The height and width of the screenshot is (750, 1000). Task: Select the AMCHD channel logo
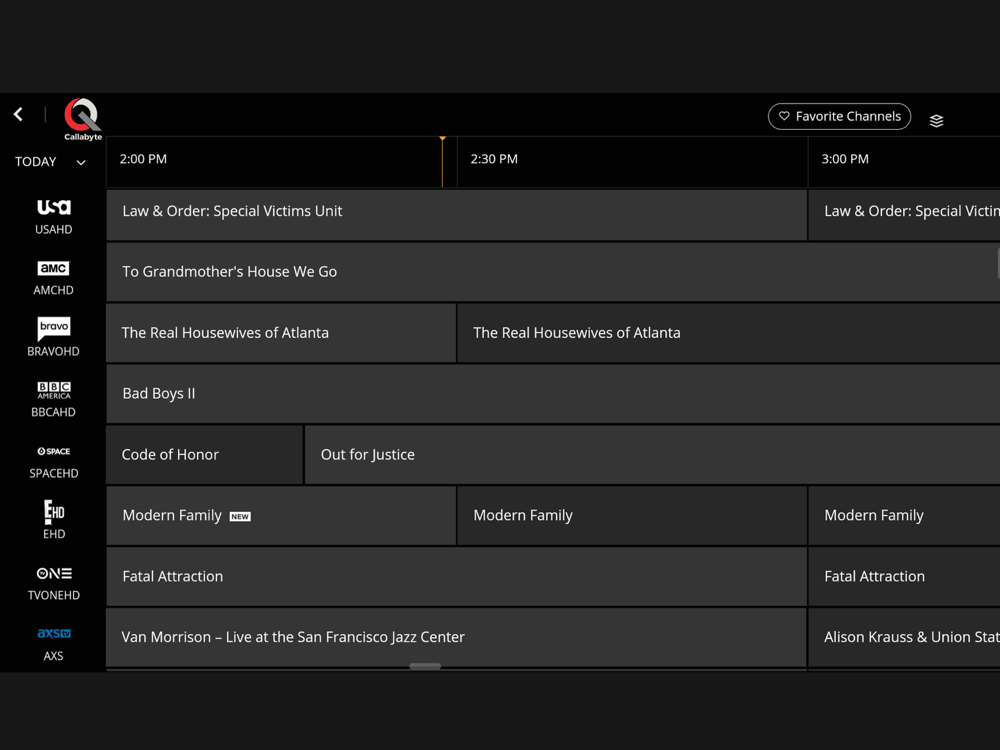(x=54, y=268)
